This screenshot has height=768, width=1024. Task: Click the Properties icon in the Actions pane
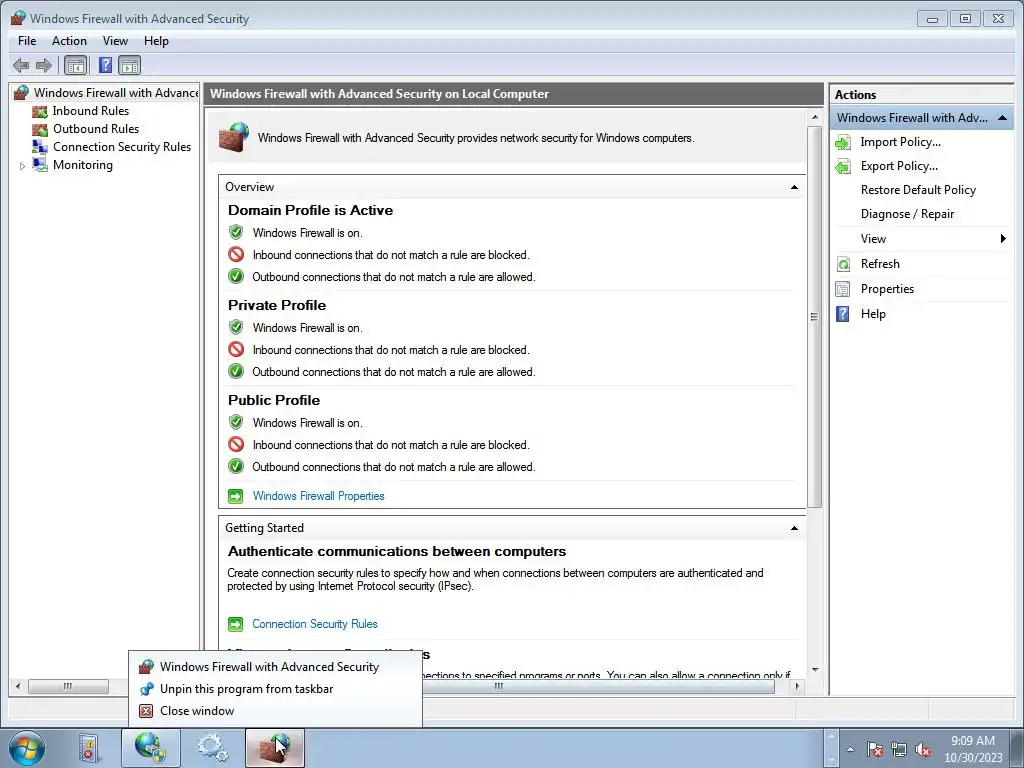click(x=843, y=289)
